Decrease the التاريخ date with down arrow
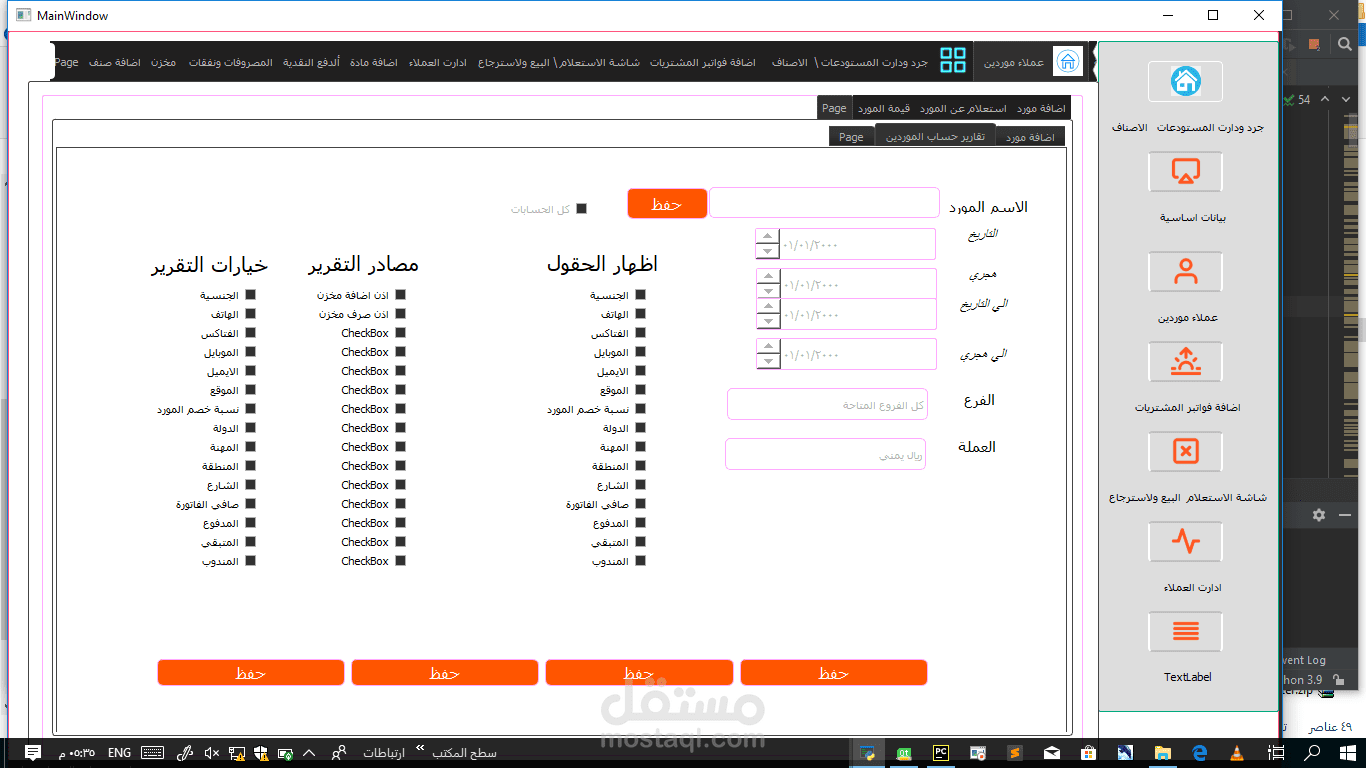 (768, 251)
